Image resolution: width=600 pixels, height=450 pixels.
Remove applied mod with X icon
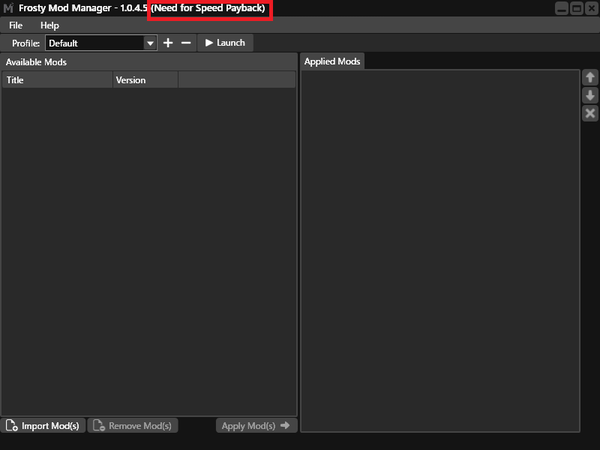[590, 113]
